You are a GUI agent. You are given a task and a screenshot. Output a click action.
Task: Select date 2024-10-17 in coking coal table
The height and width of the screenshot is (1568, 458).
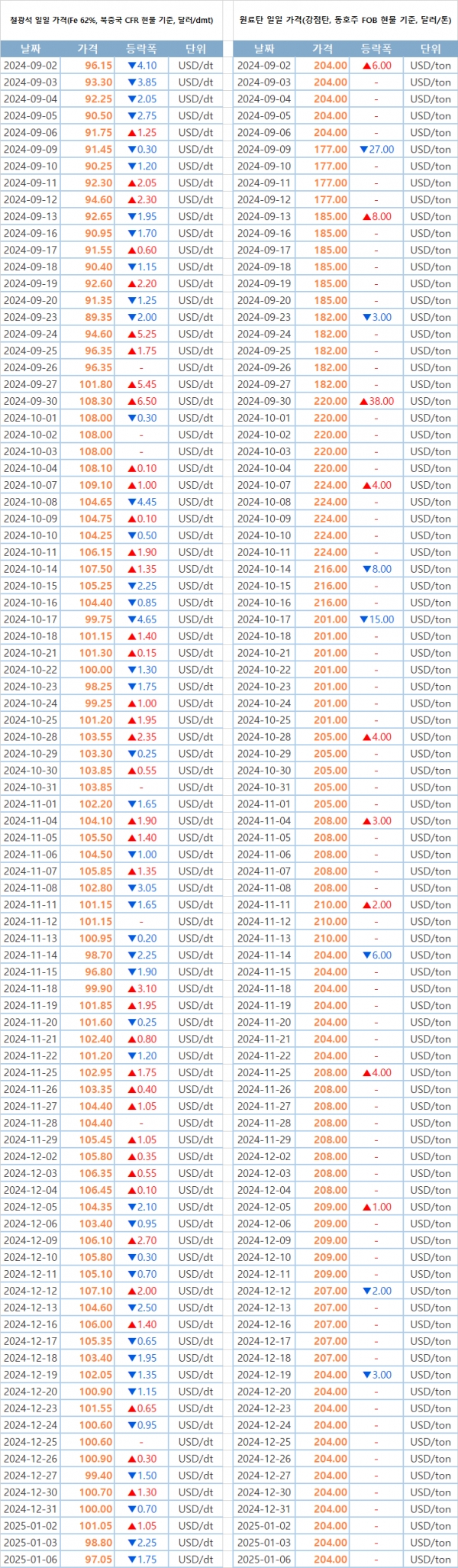(x=264, y=619)
